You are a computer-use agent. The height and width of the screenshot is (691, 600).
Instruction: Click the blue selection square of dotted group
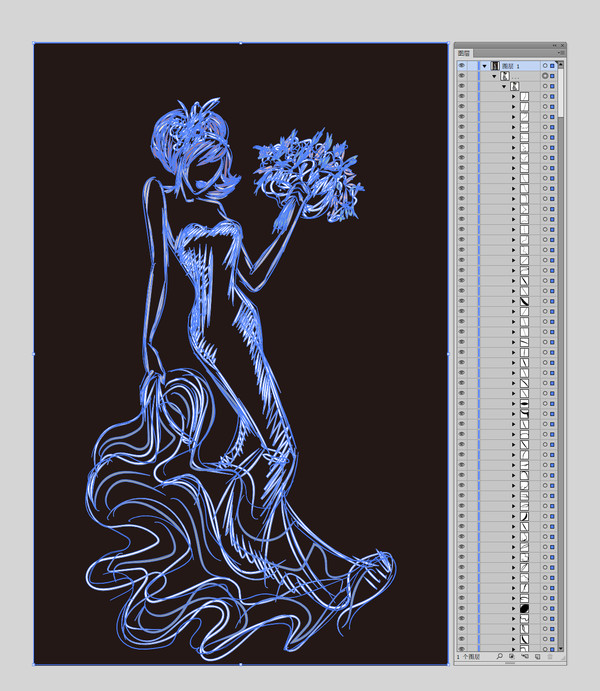(552, 76)
